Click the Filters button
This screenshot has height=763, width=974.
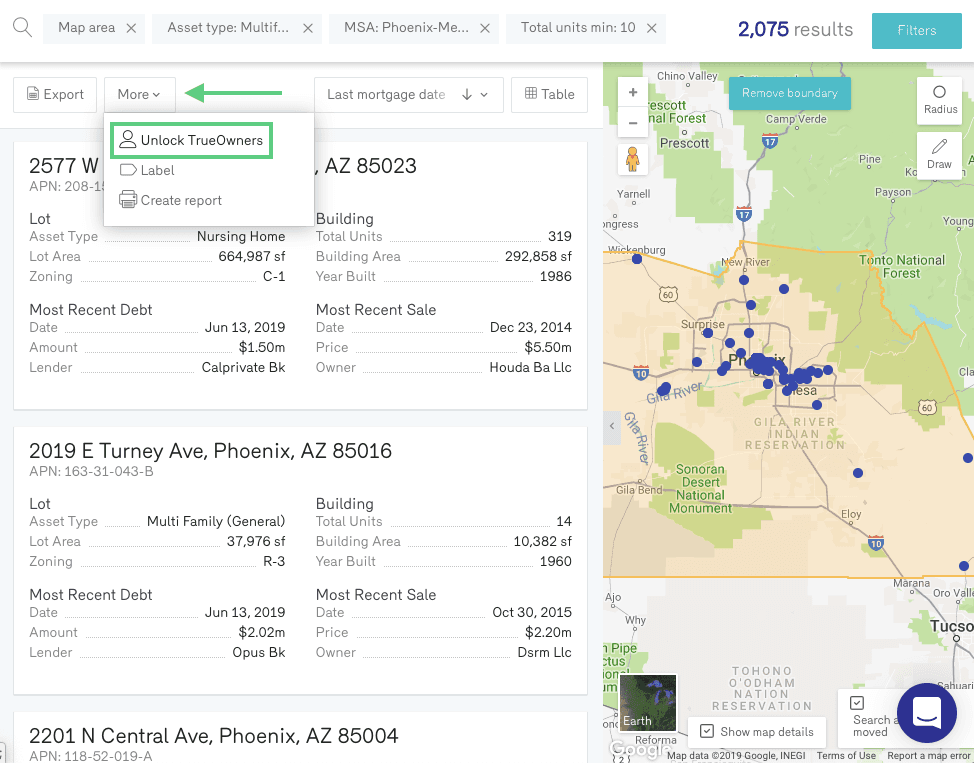[x=916, y=30]
